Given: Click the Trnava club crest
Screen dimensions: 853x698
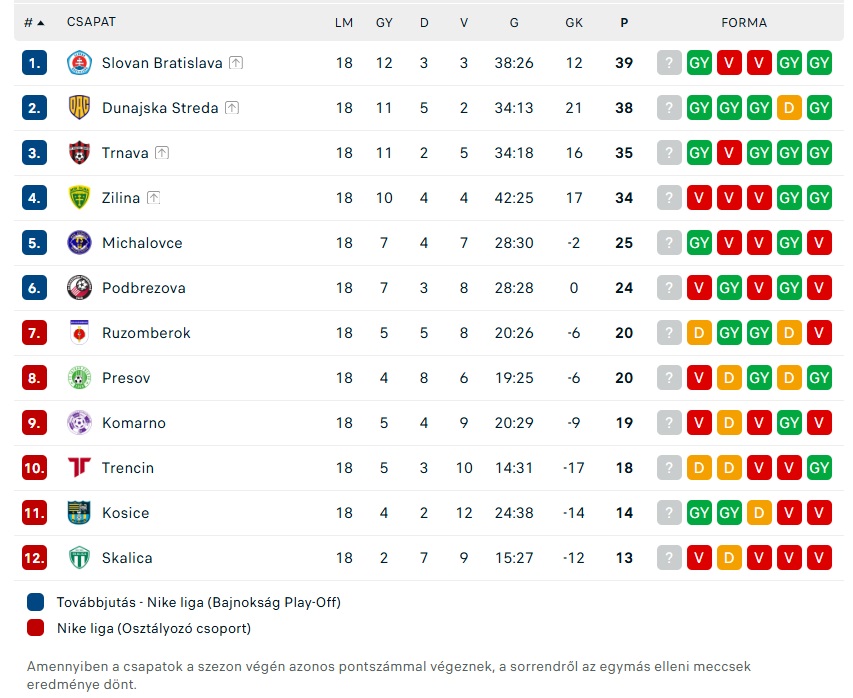Looking at the screenshot, I should 79,153.
